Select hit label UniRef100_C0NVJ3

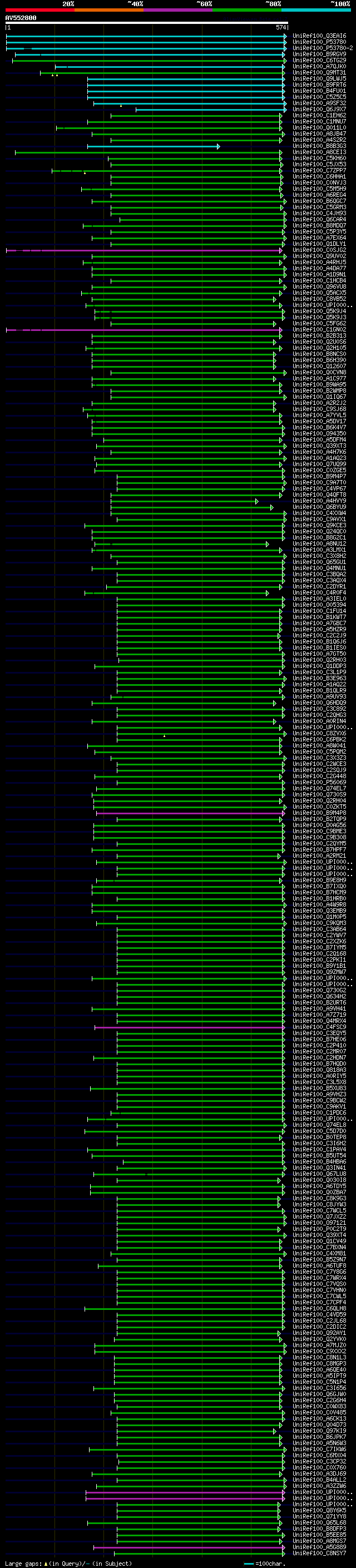(x=319, y=183)
